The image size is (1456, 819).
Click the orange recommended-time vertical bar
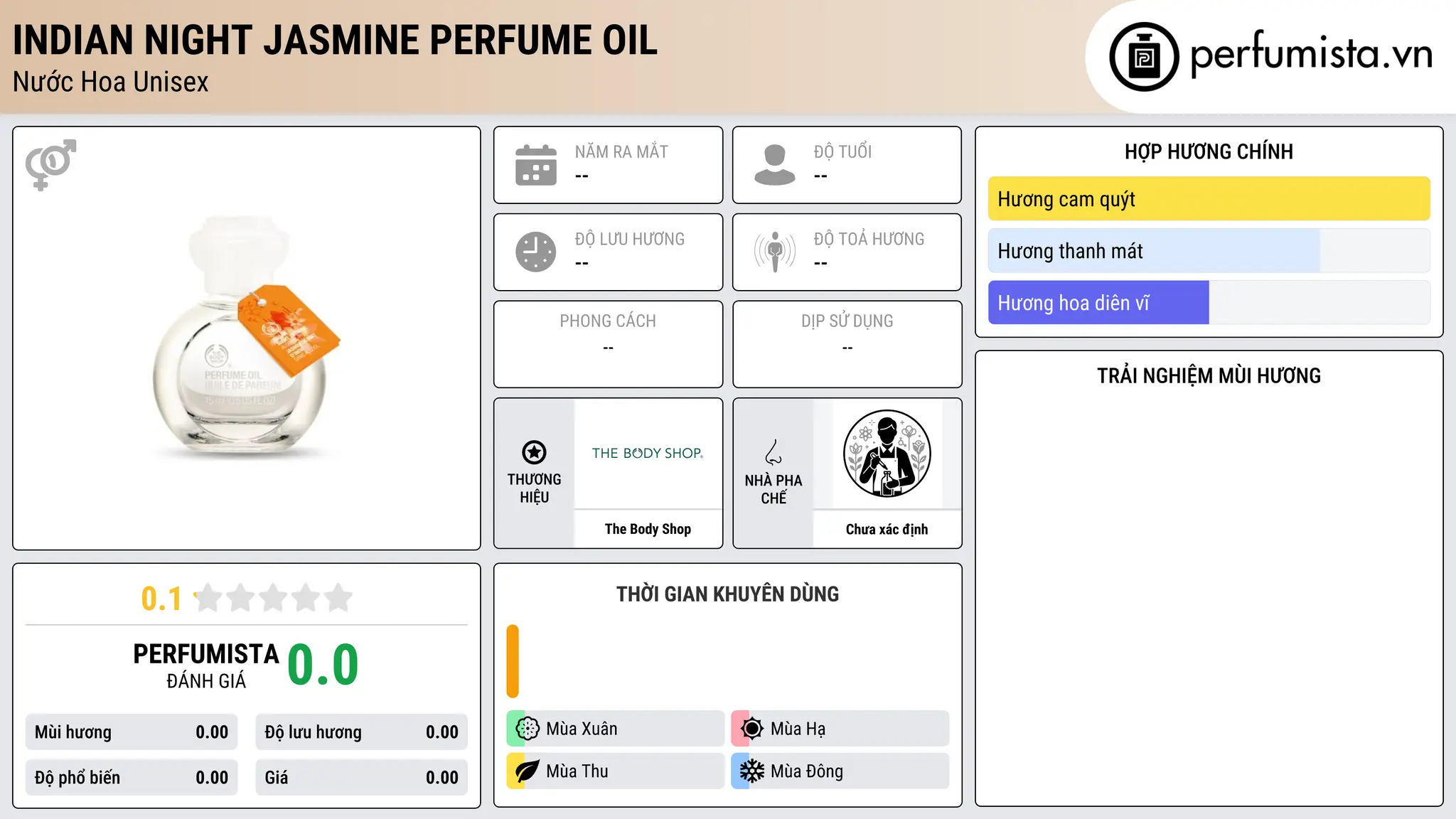[x=513, y=661]
